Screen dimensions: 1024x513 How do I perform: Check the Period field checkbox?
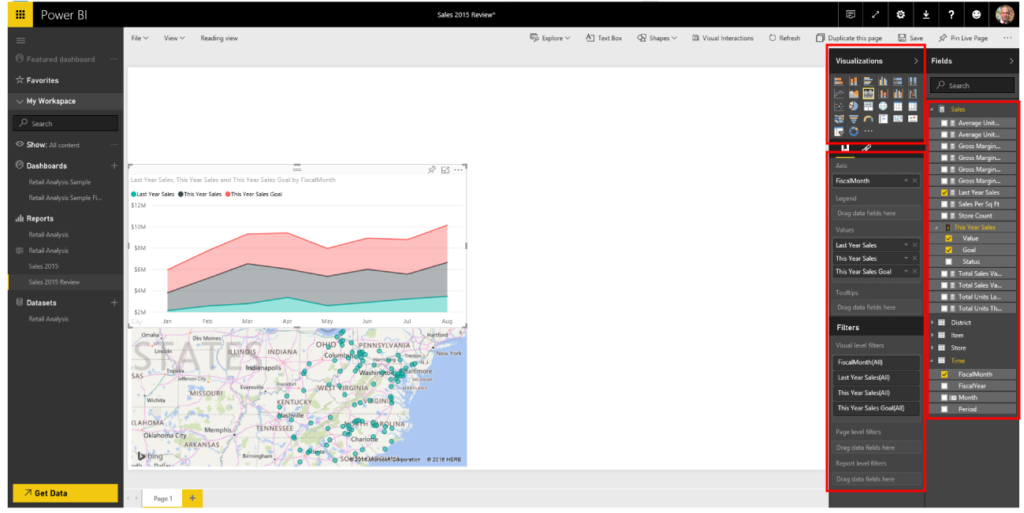pos(944,409)
